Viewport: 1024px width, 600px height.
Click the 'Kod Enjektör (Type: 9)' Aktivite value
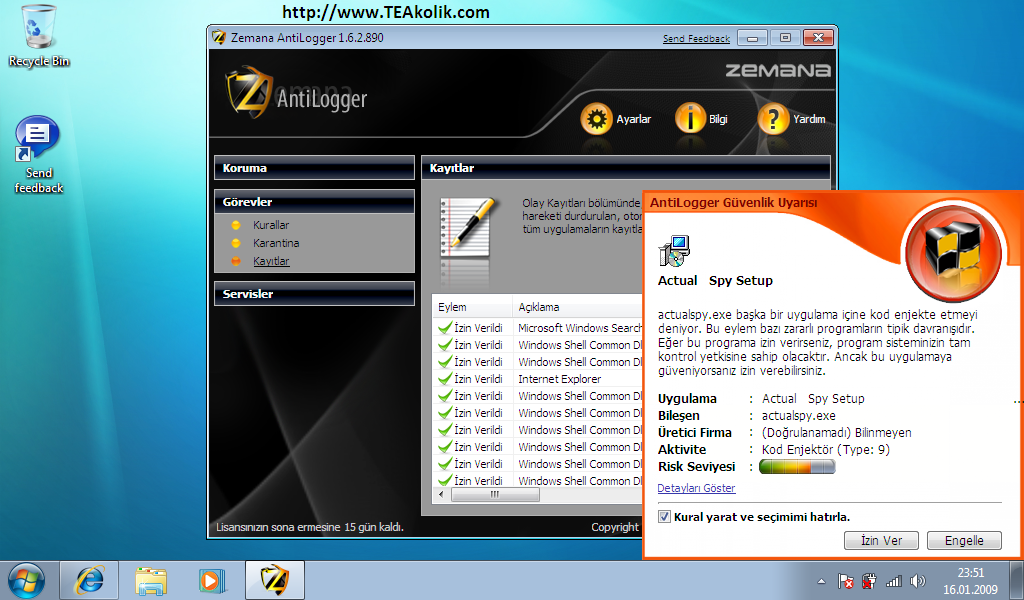pos(825,450)
